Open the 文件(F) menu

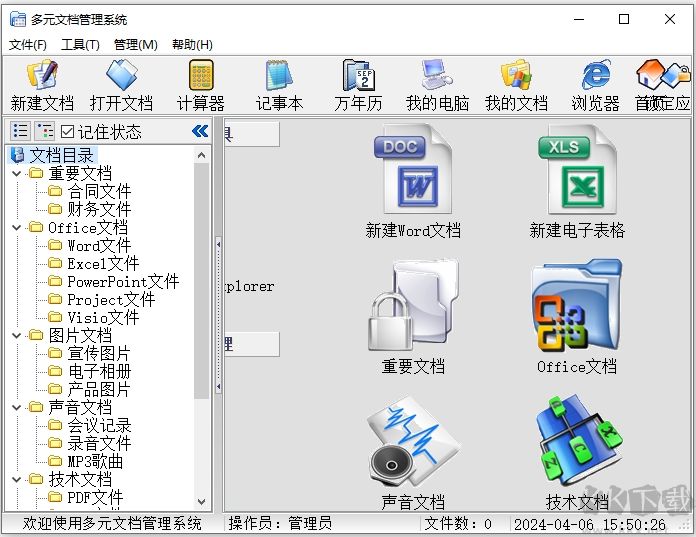click(x=28, y=44)
